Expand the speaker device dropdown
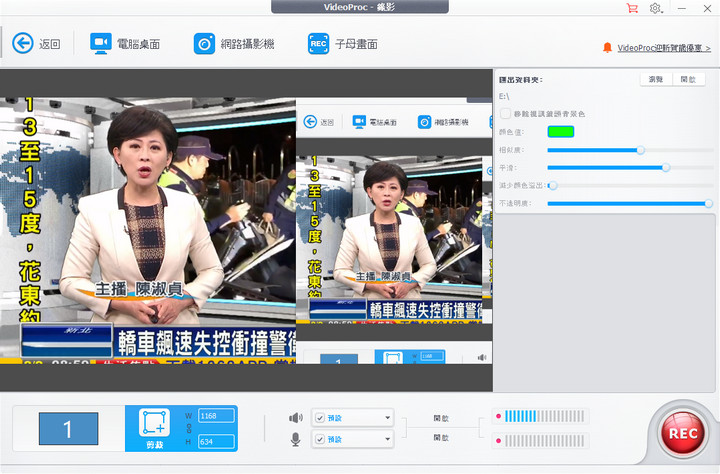The height and width of the screenshot is (474, 720). [x=386, y=418]
